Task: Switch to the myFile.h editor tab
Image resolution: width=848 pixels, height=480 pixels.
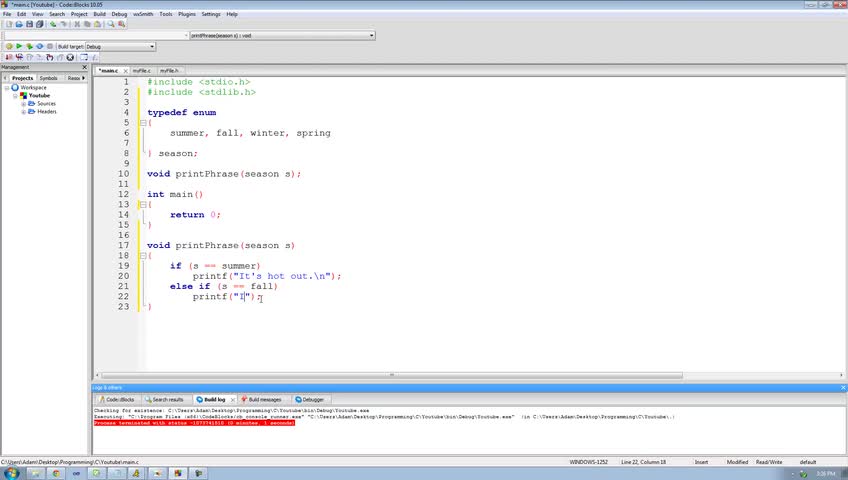Action: point(169,71)
